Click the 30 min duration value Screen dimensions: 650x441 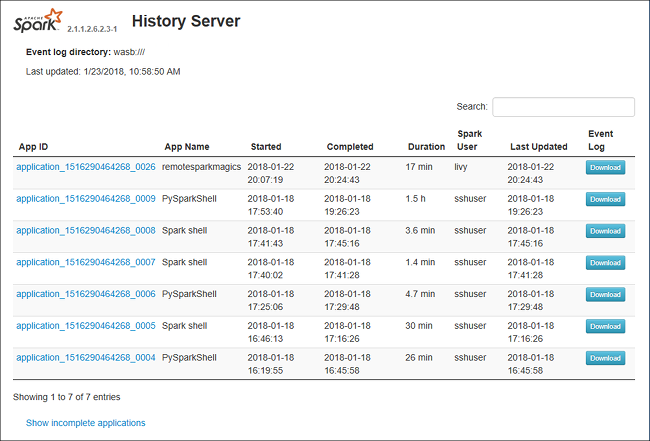click(419, 326)
